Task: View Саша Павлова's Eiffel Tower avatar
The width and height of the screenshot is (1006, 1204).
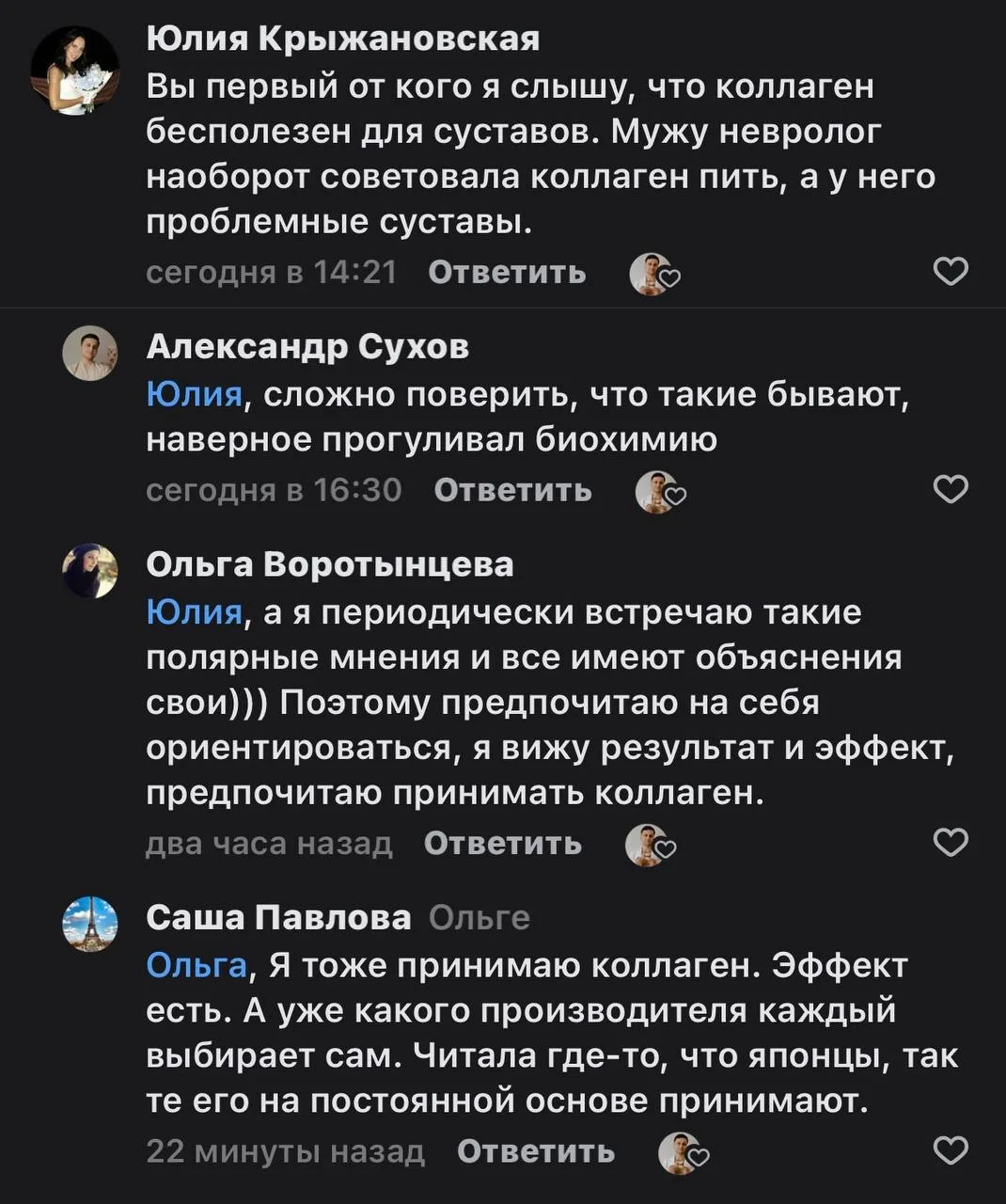Action: click(89, 923)
